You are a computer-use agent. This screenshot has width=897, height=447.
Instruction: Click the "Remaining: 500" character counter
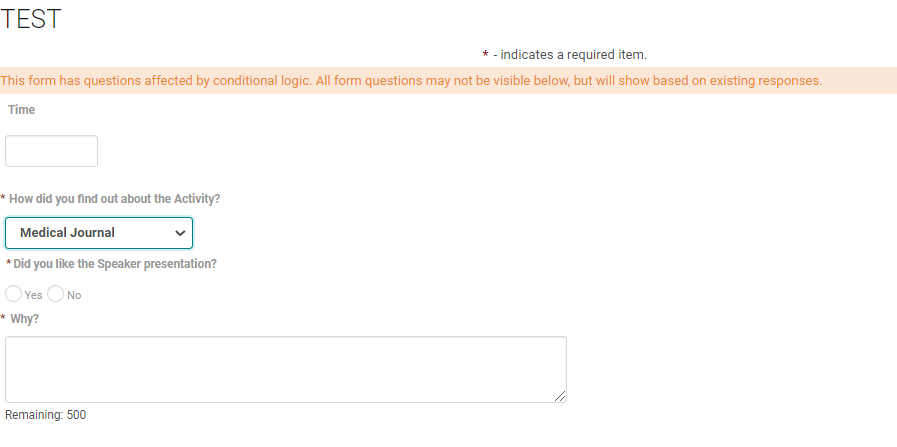coord(45,415)
